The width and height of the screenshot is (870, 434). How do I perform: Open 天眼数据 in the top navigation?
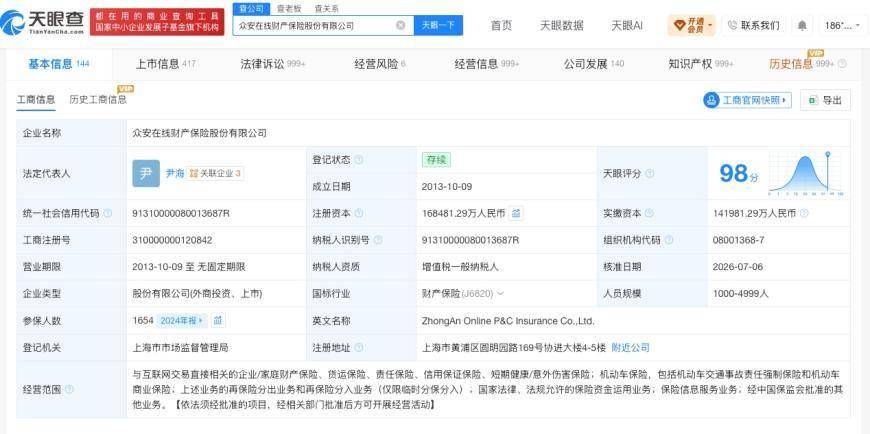tap(562, 26)
